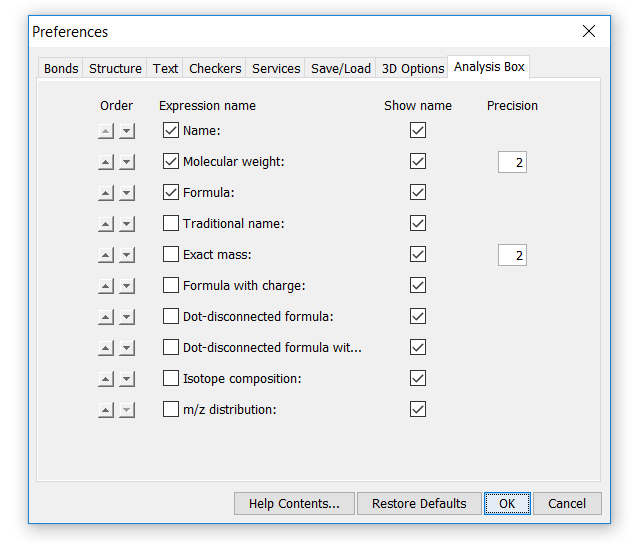
Task: Go to the Save/Load tab
Action: coord(340,68)
